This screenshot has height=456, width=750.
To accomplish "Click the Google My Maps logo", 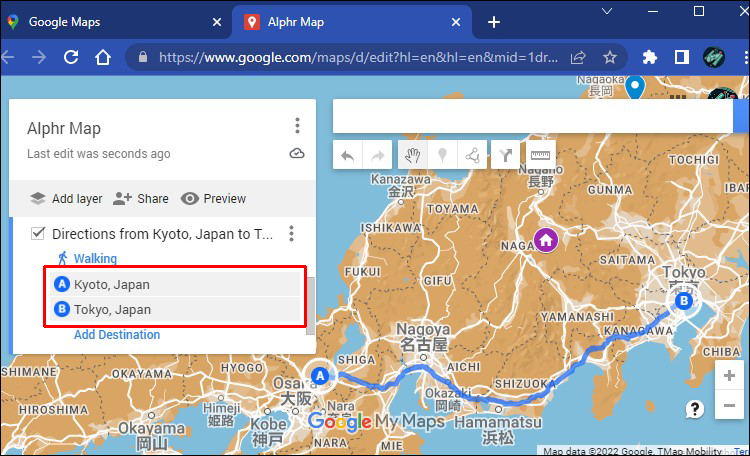I will click(376, 421).
